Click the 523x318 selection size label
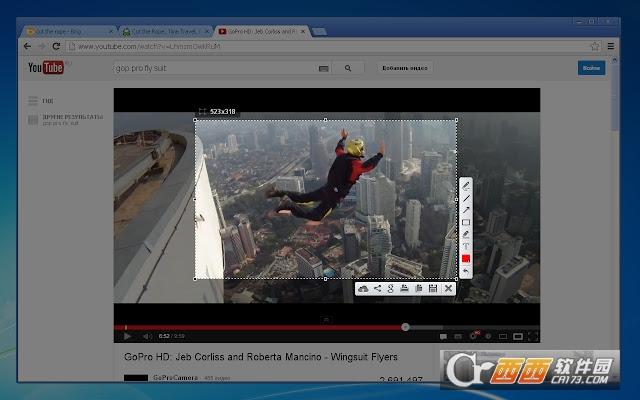Image resolution: width=640 pixels, height=400 pixels. (222, 111)
